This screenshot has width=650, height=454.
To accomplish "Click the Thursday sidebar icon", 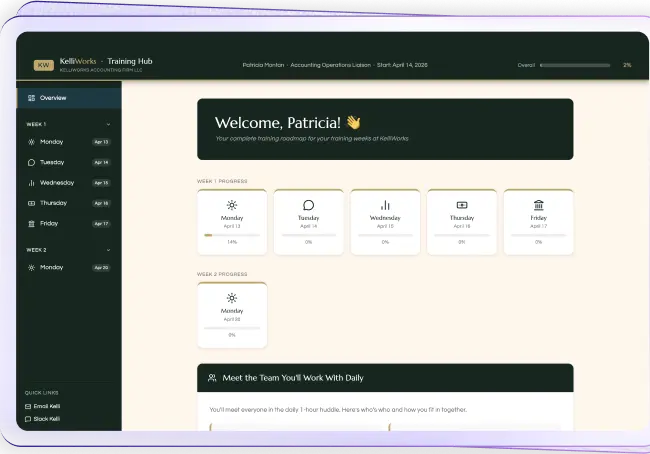I will [31, 203].
